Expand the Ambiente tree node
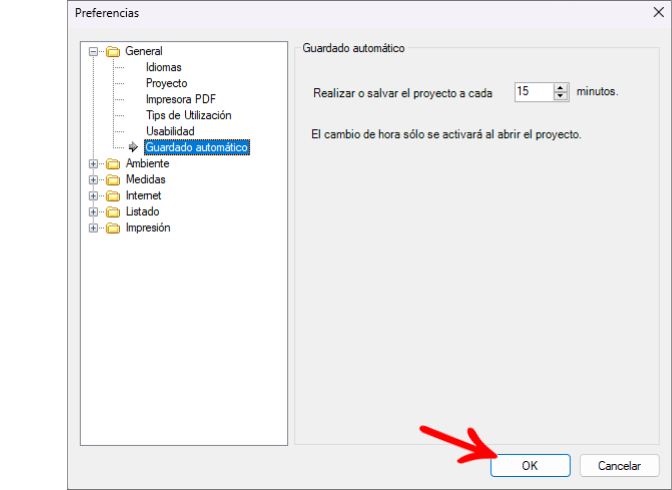Image resolution: width=672 pixels, height=490 pixels. point(93,164)
